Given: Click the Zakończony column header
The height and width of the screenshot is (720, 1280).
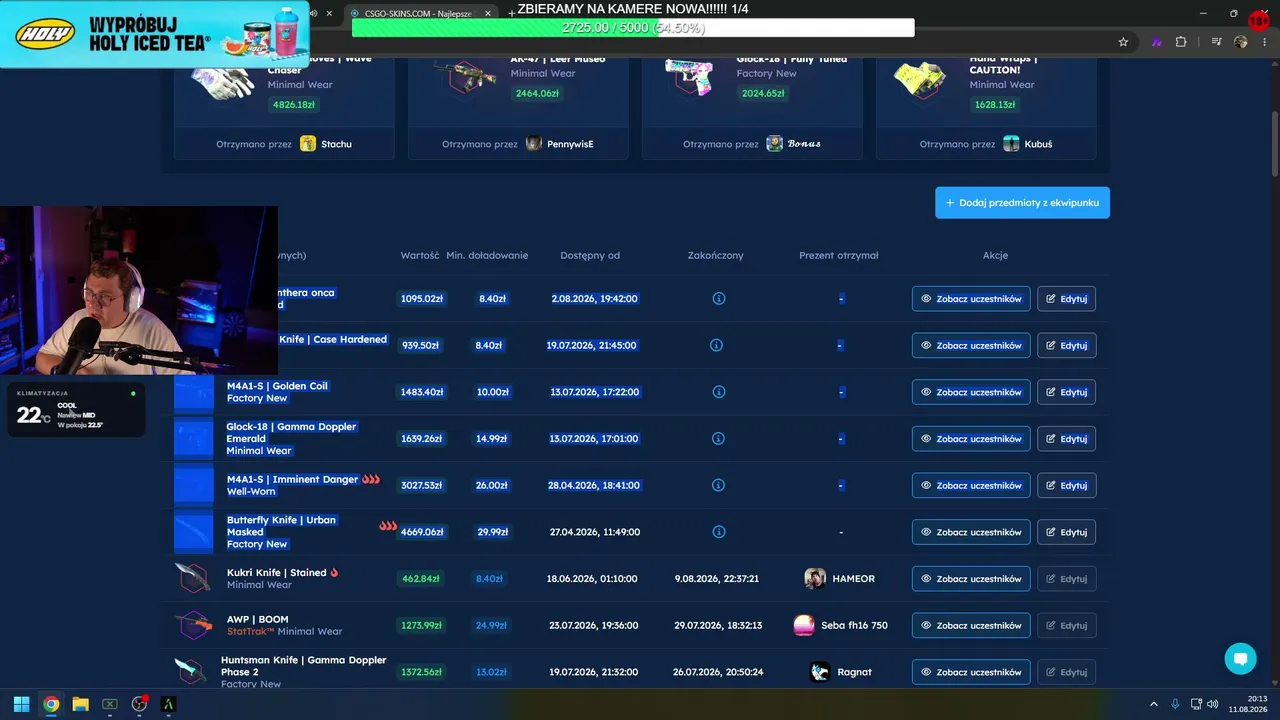Looking at the screenshot, I should (x=716, y=255).
